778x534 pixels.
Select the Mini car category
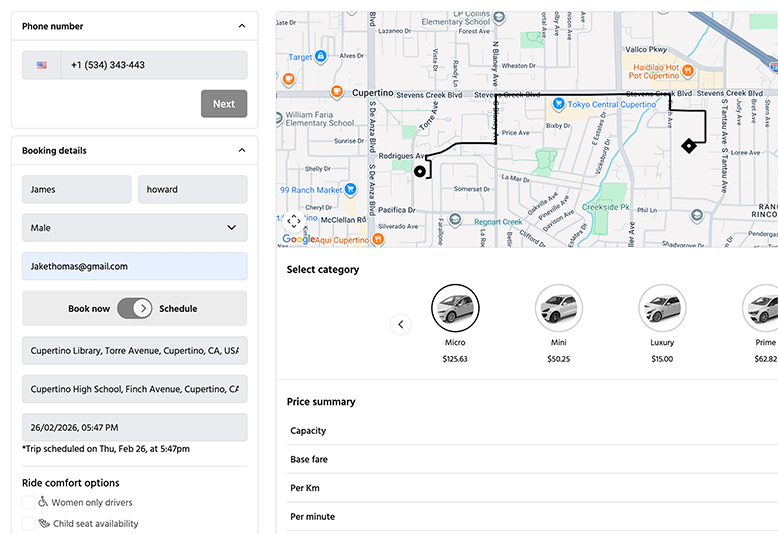click(559, 308)
